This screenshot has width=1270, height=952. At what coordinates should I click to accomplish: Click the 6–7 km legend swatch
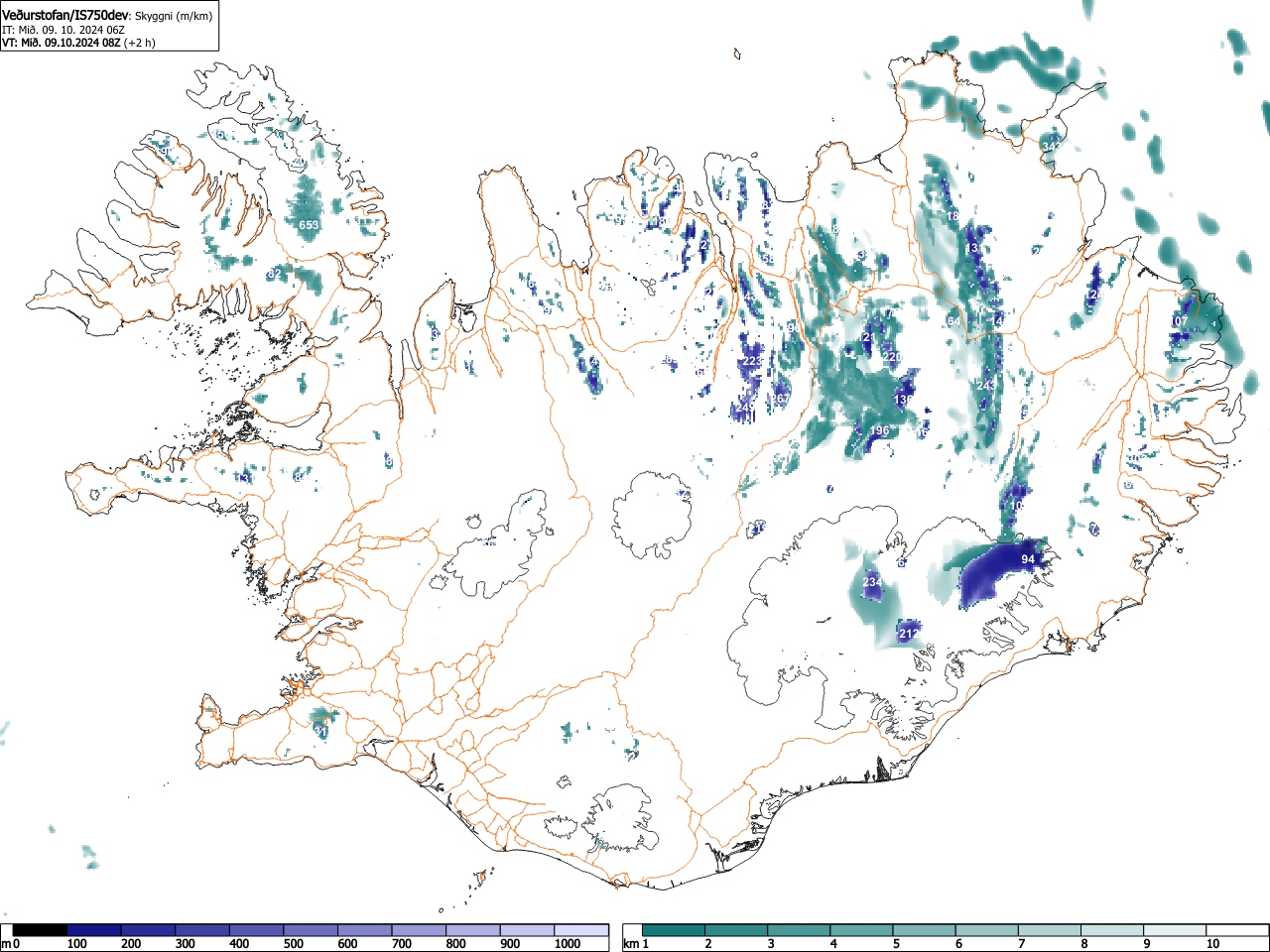point(989,930)
